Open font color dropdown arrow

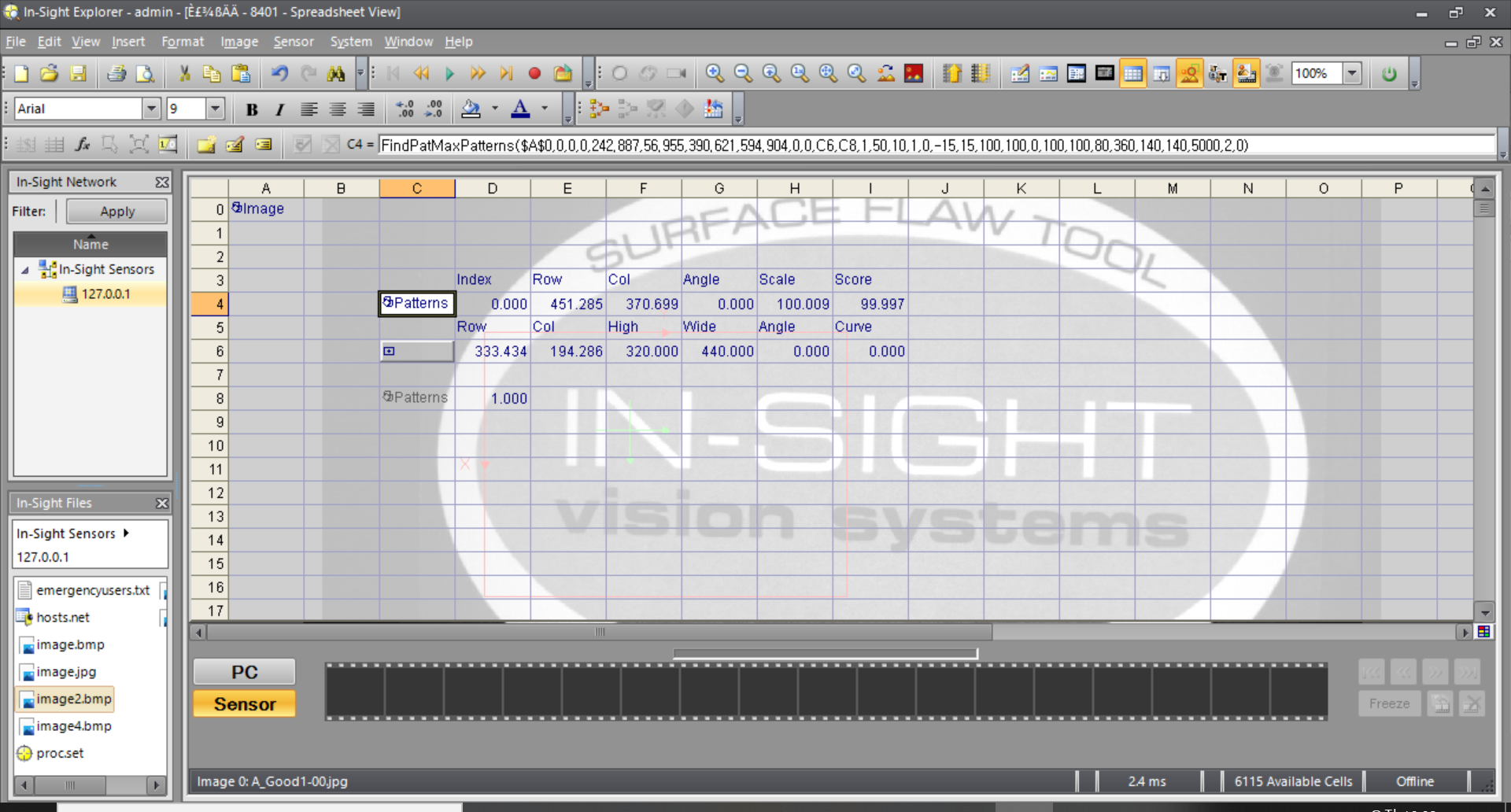coord(545,109)
